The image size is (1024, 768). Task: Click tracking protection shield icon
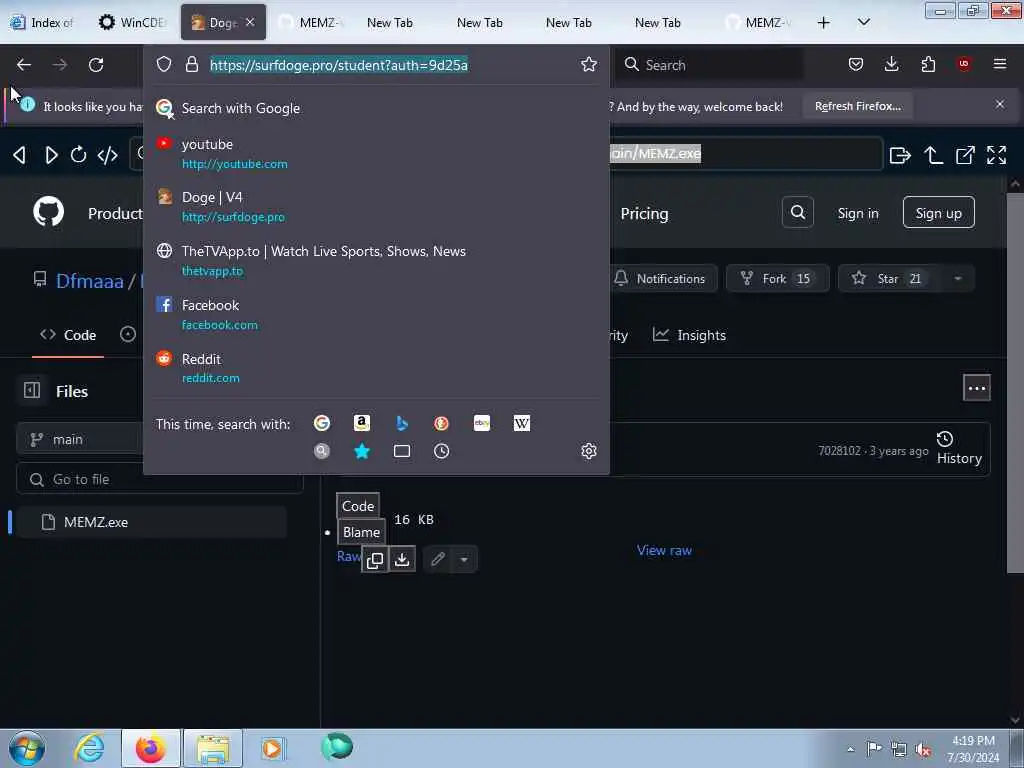pos(164,64)
